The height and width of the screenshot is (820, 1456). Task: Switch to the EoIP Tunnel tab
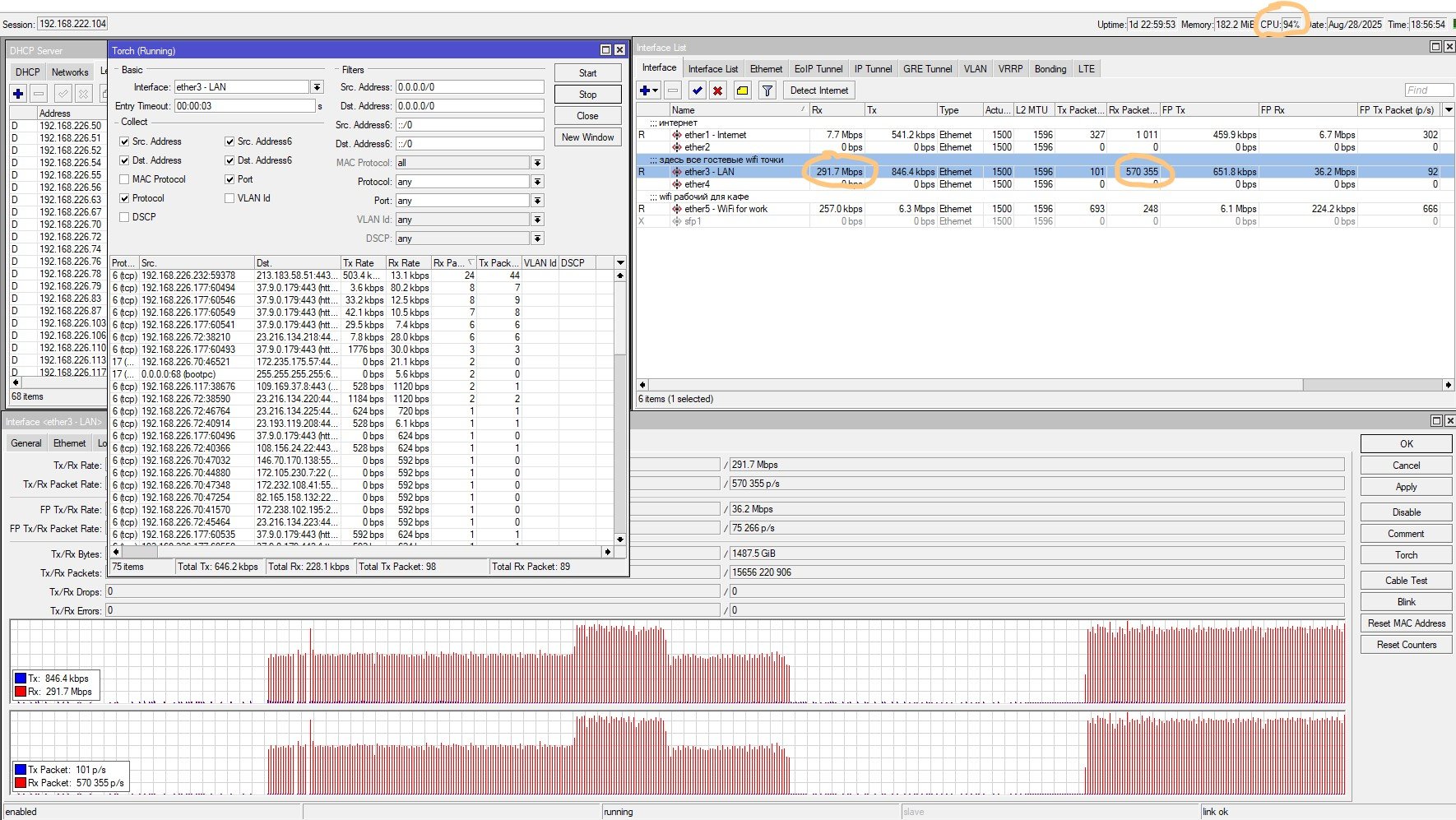tap(818, 69)
